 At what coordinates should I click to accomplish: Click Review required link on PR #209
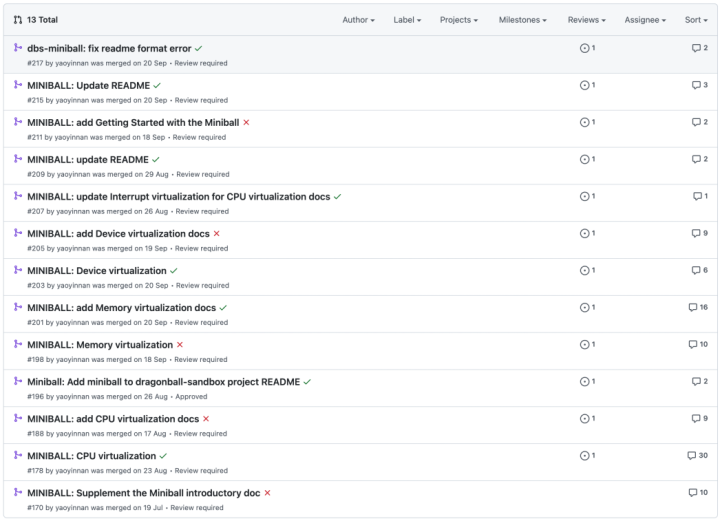tap(202, 174)
